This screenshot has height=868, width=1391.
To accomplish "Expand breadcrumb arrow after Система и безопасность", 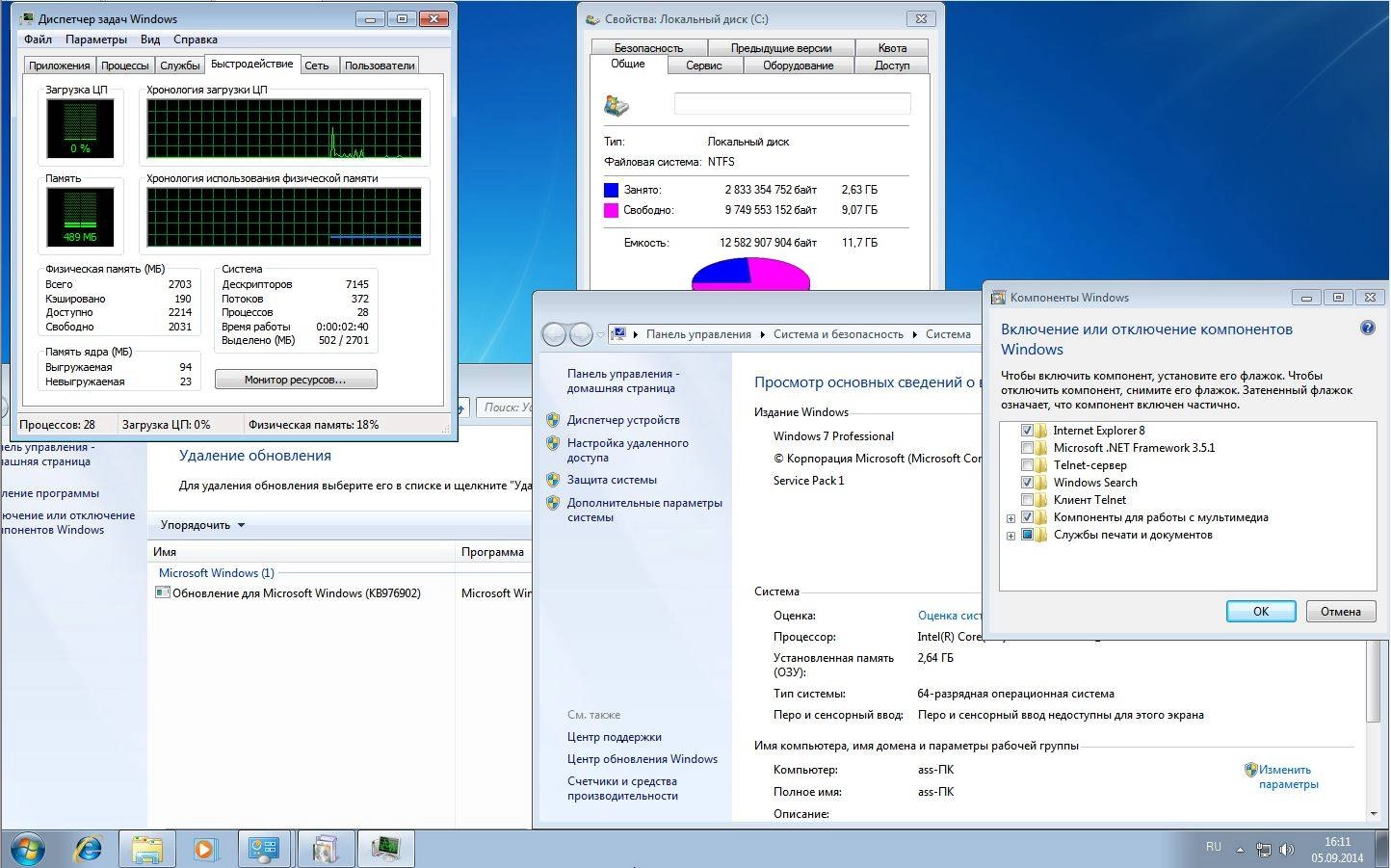I will [x=914, y=334].
